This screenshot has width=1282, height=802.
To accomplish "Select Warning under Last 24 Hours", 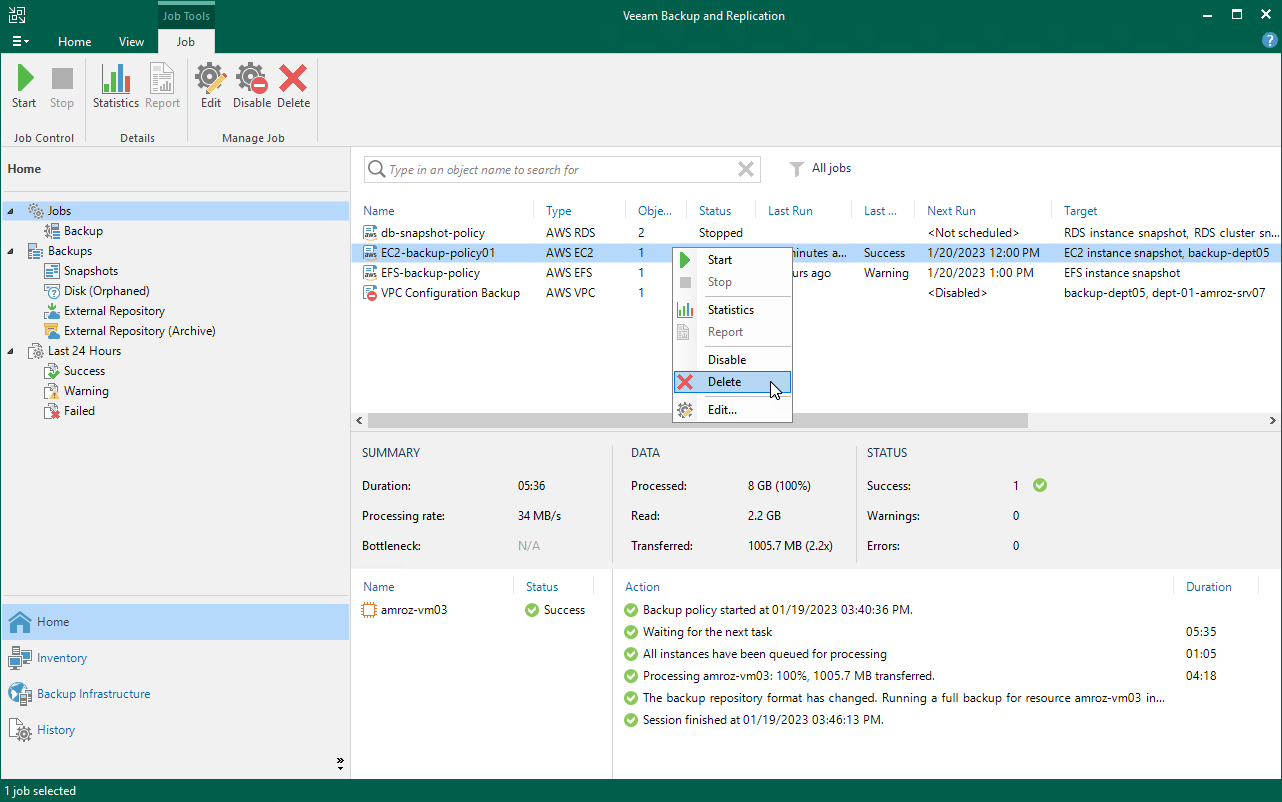I will (x=86, y=391).
